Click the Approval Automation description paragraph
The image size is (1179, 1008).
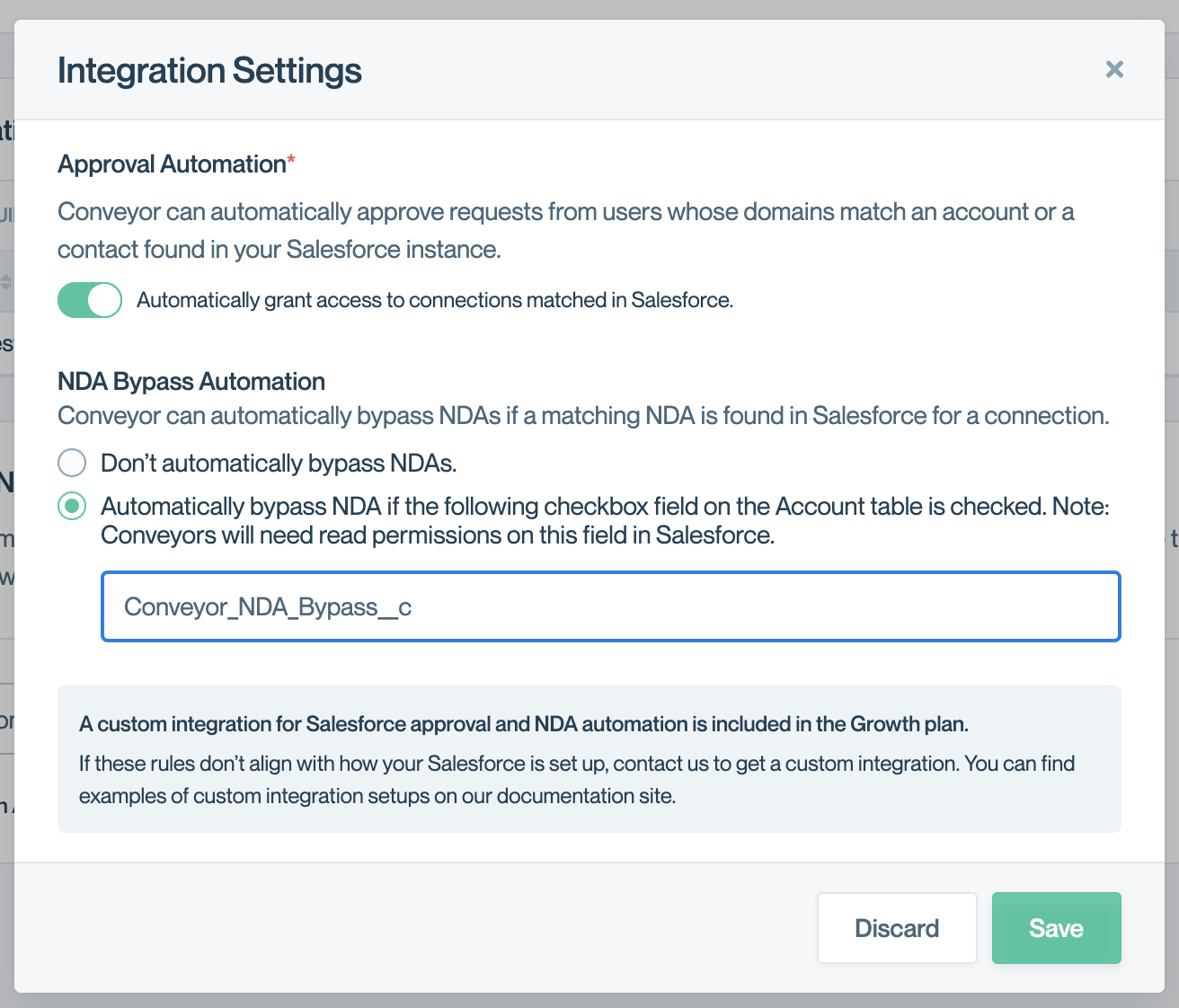coord(565,230)
